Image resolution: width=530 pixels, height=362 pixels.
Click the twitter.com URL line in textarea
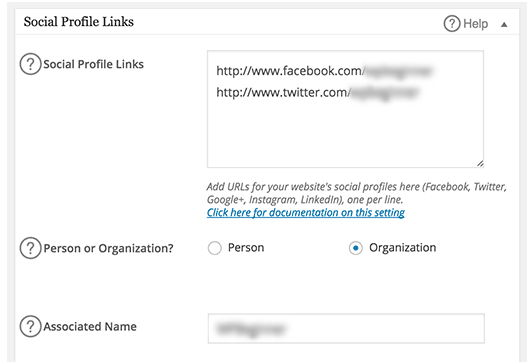317,92
